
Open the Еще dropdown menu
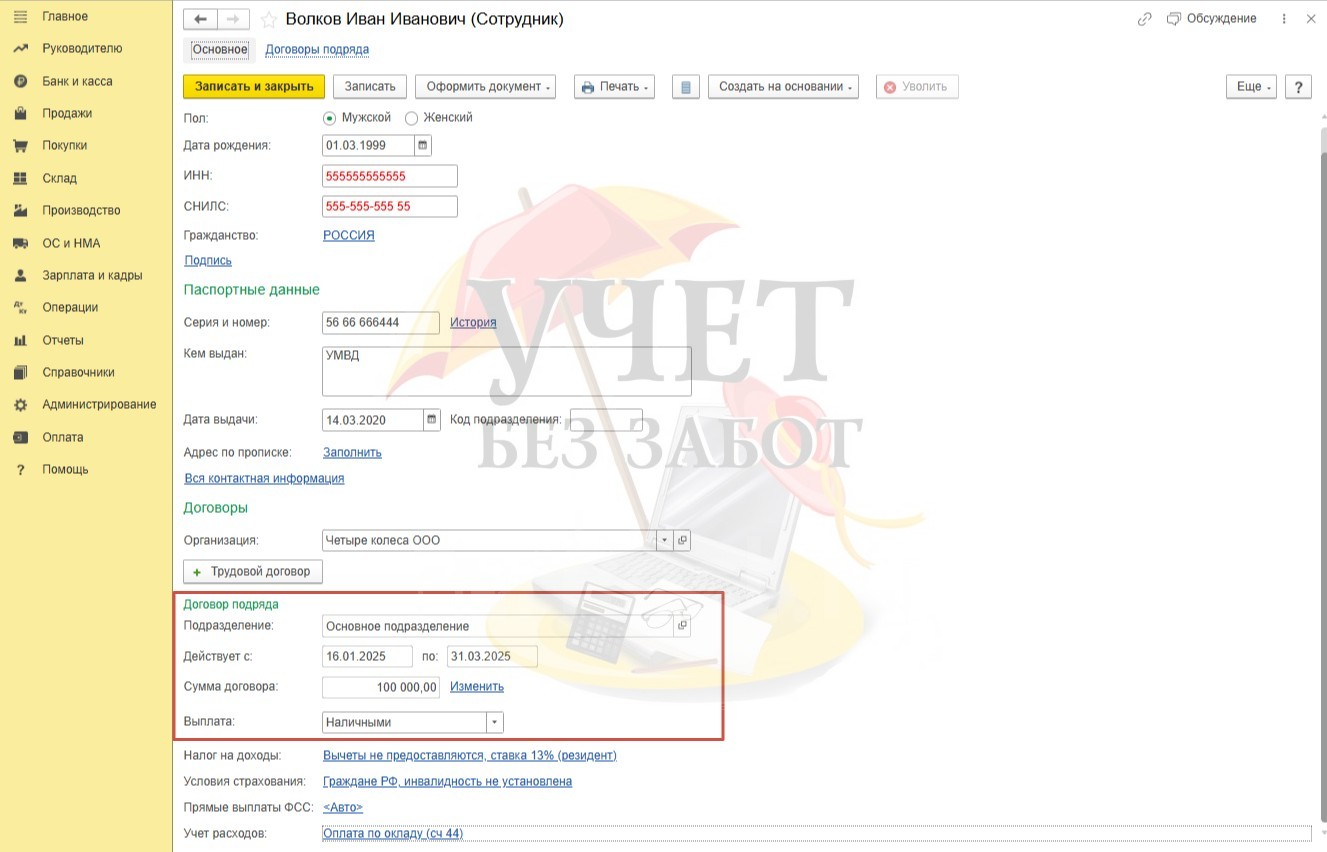pos(1252,87)
